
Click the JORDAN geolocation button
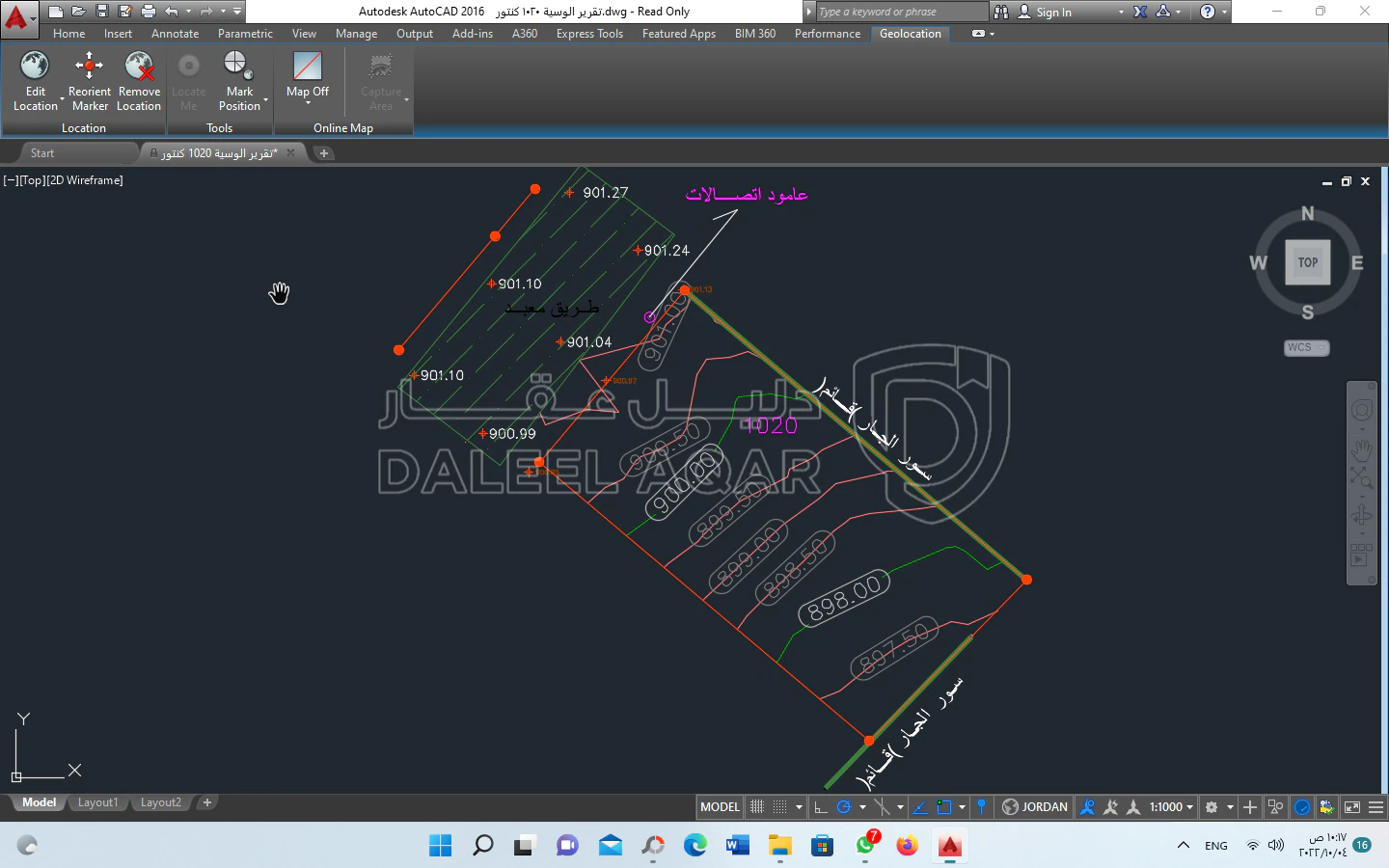[x=1035, y=807]
